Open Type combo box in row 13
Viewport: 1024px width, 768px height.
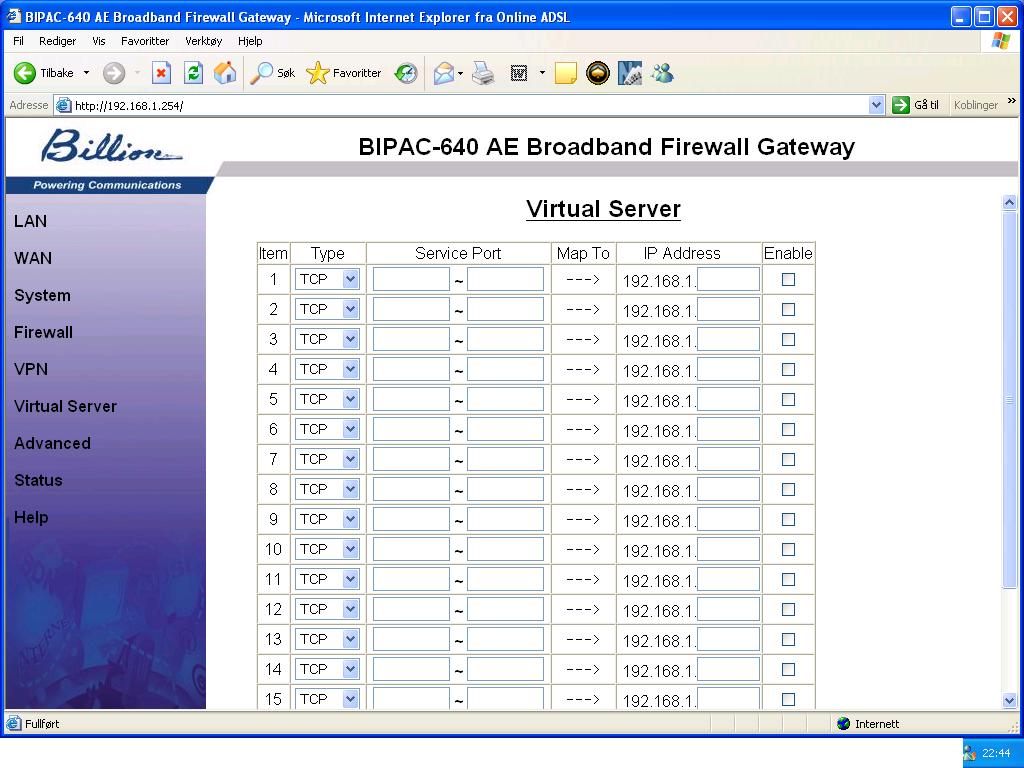tap(327, 640)
